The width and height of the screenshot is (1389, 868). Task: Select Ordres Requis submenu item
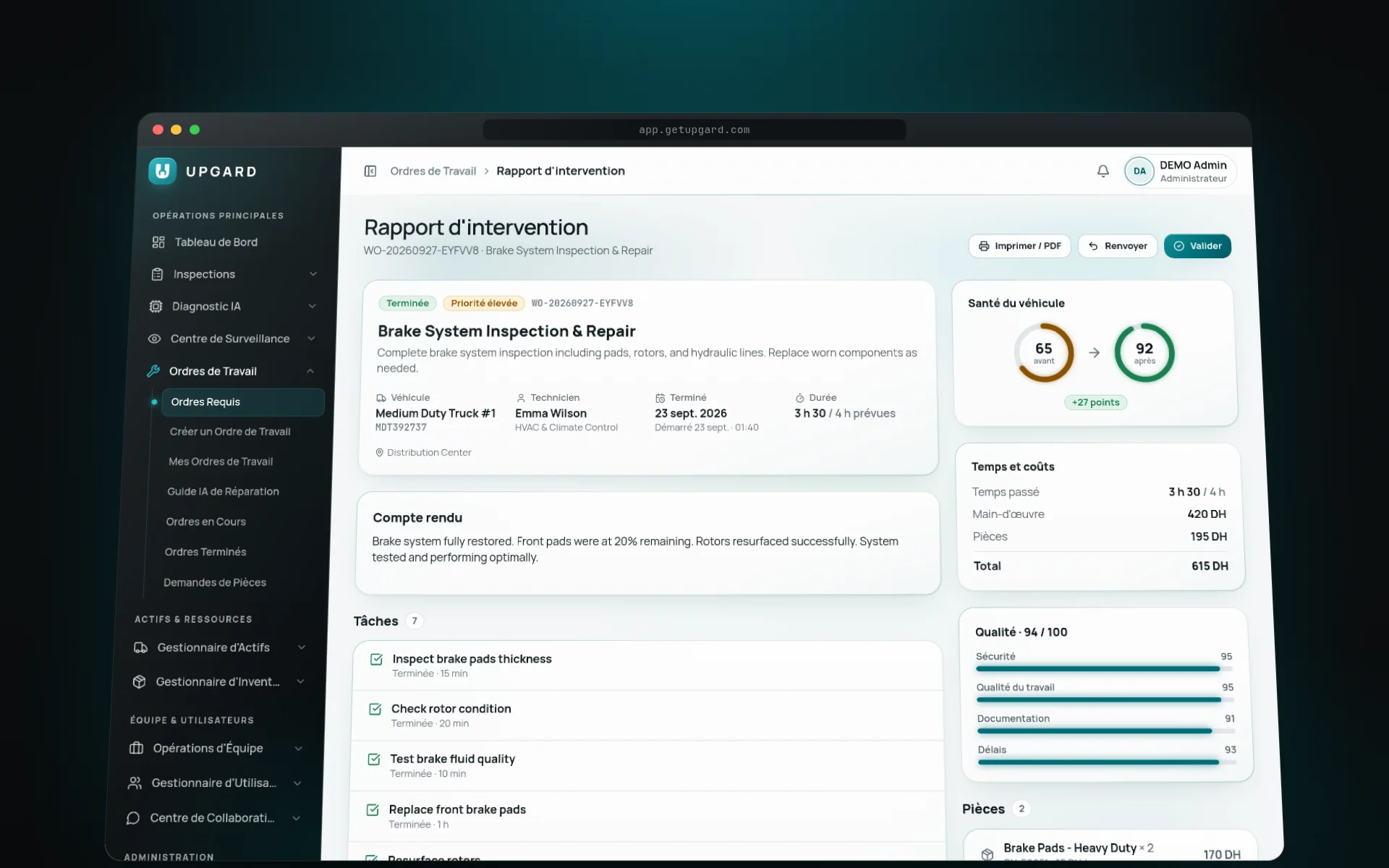click(x=243, y=402)
